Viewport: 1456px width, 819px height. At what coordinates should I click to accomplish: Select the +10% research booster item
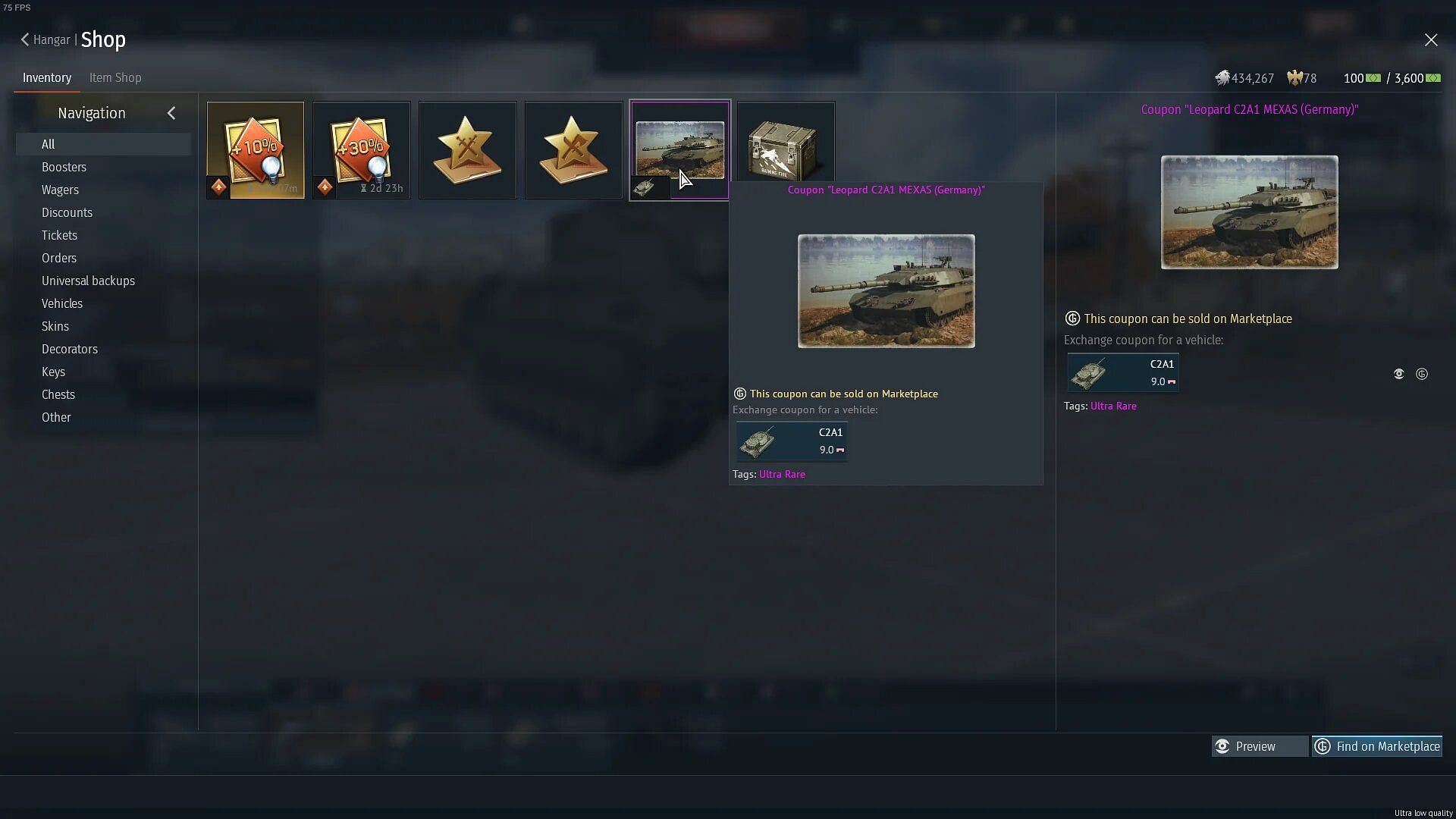coord(256,150)
